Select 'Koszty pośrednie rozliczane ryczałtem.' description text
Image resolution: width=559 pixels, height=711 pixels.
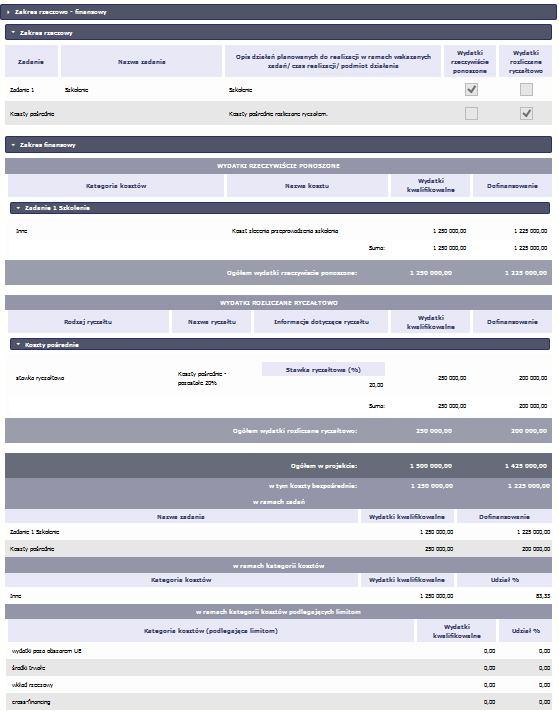point(278,114)
